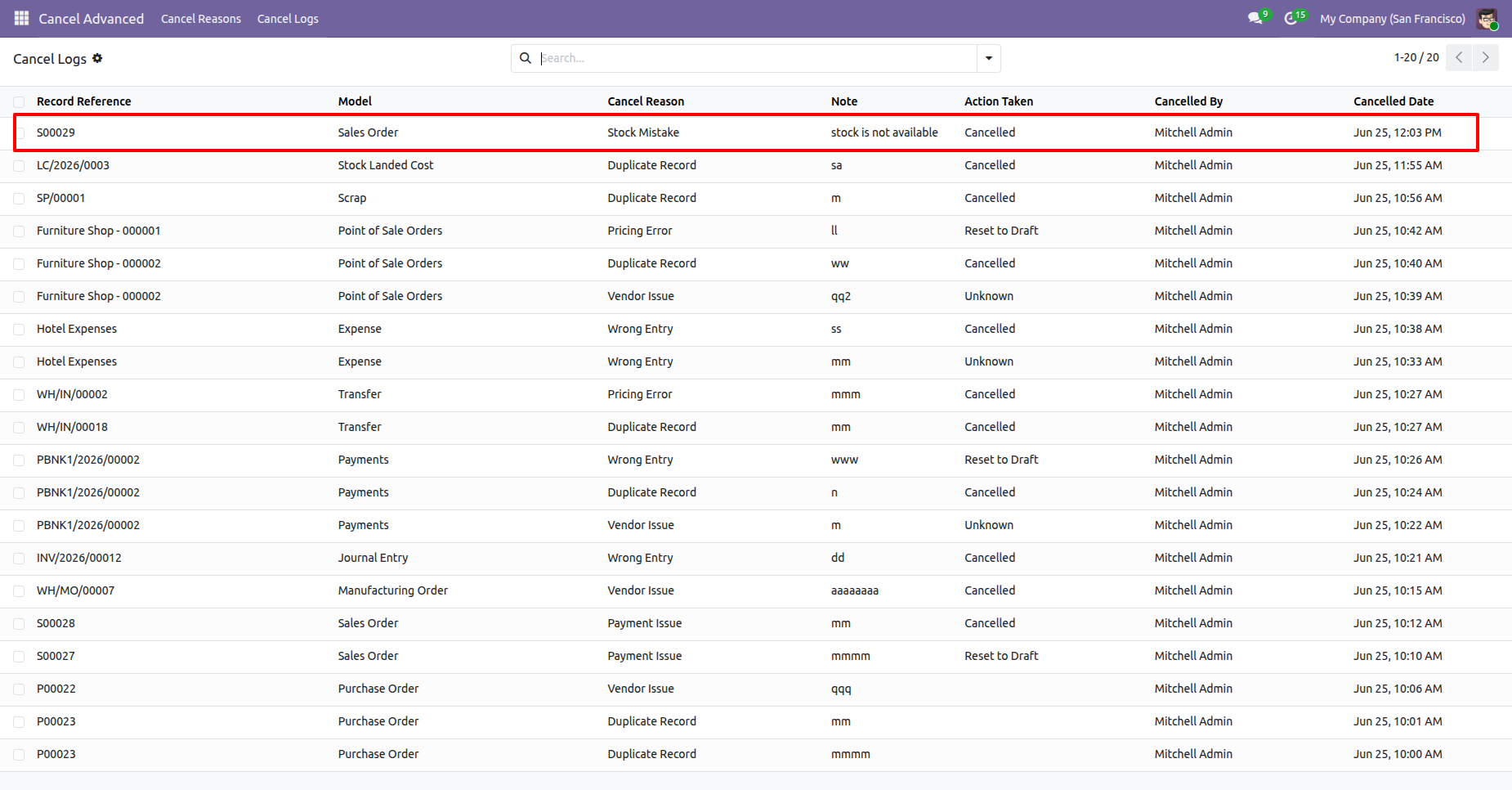Check the INV/2026/00012 row checkbox
Image resolution: width=1512 pixels, height=790 pixels.
(19, 558)
